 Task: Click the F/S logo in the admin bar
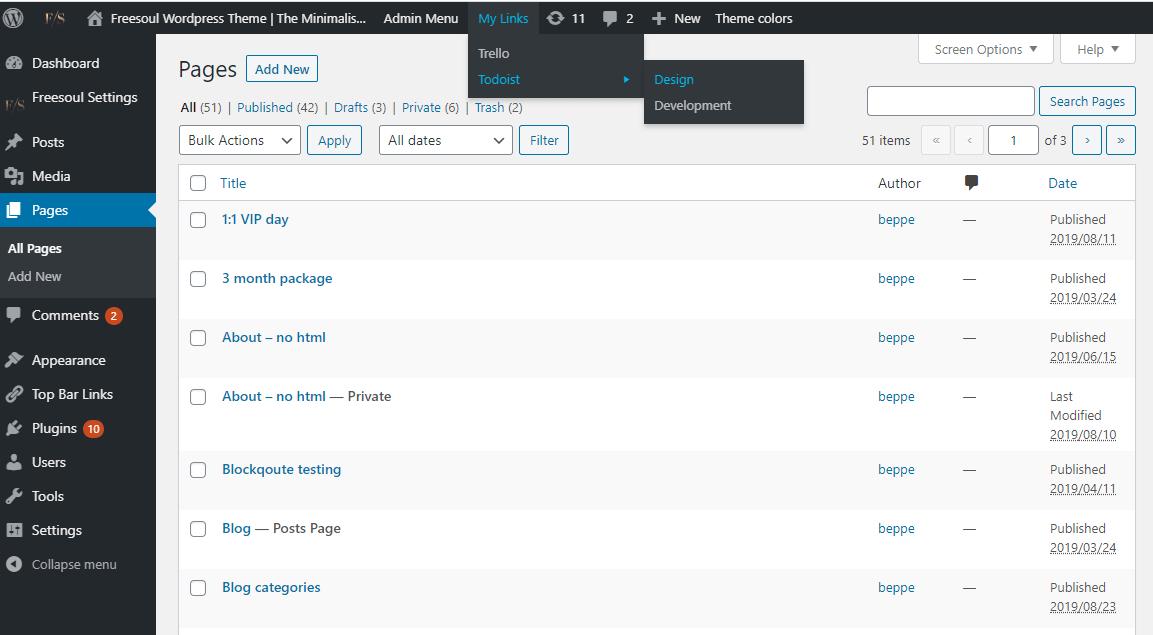point(54,18)
